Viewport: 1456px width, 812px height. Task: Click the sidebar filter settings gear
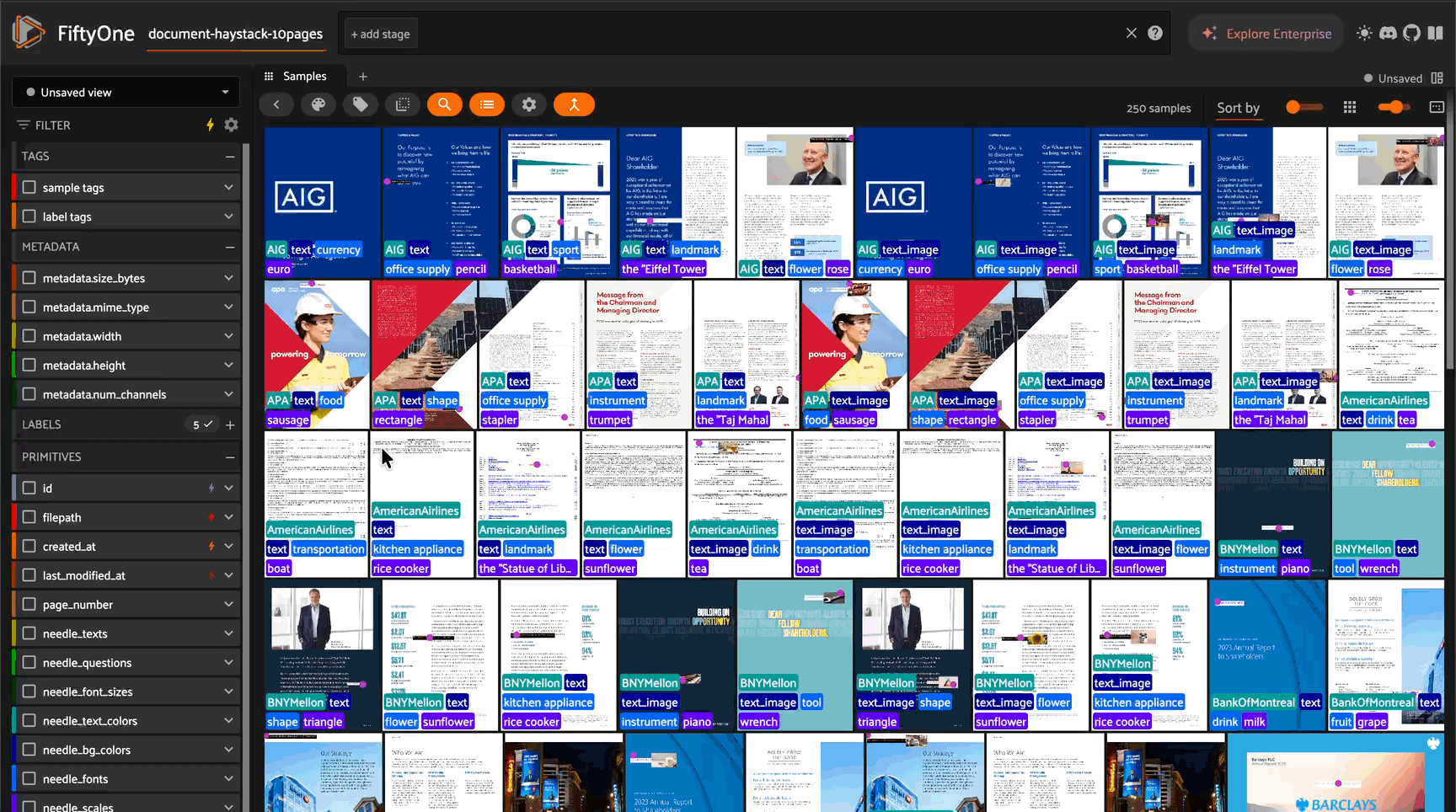click(232, 125)
